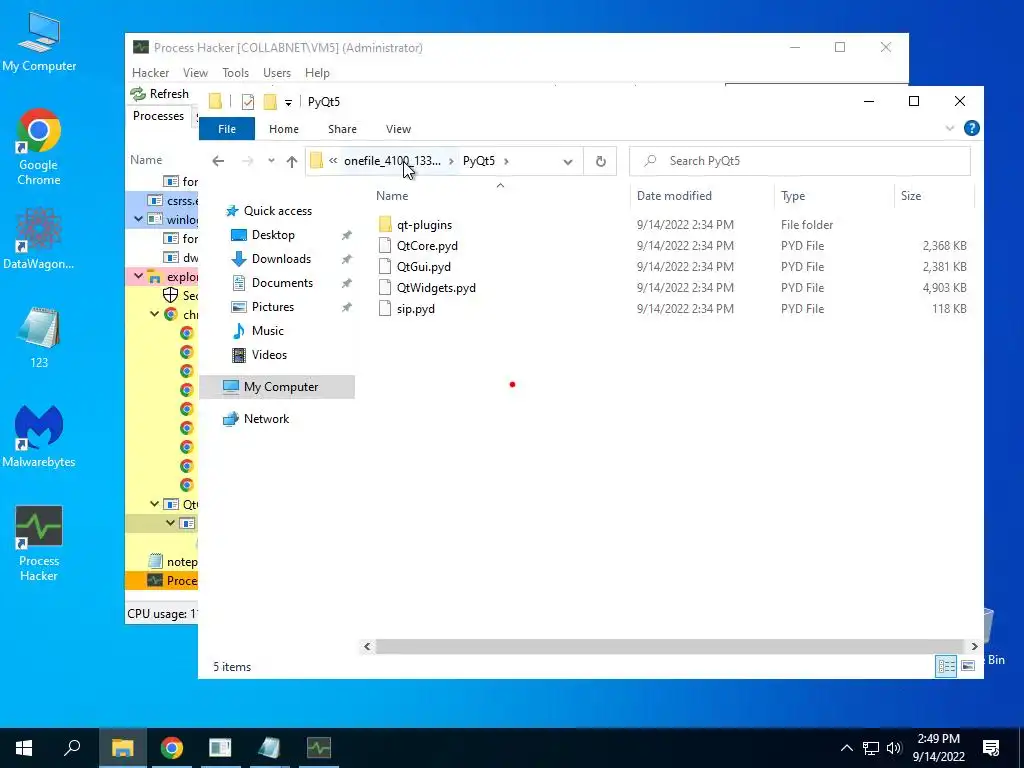This screenshot has height=768, width=1024.
Task: Open the 123 notepad desktop file
Action: coord(39,338)
